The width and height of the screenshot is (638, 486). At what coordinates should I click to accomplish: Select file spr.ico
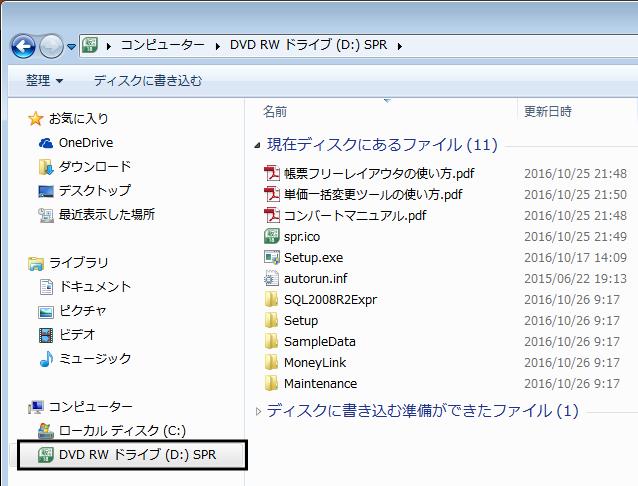pyautogui.click(x=302, y=237)
